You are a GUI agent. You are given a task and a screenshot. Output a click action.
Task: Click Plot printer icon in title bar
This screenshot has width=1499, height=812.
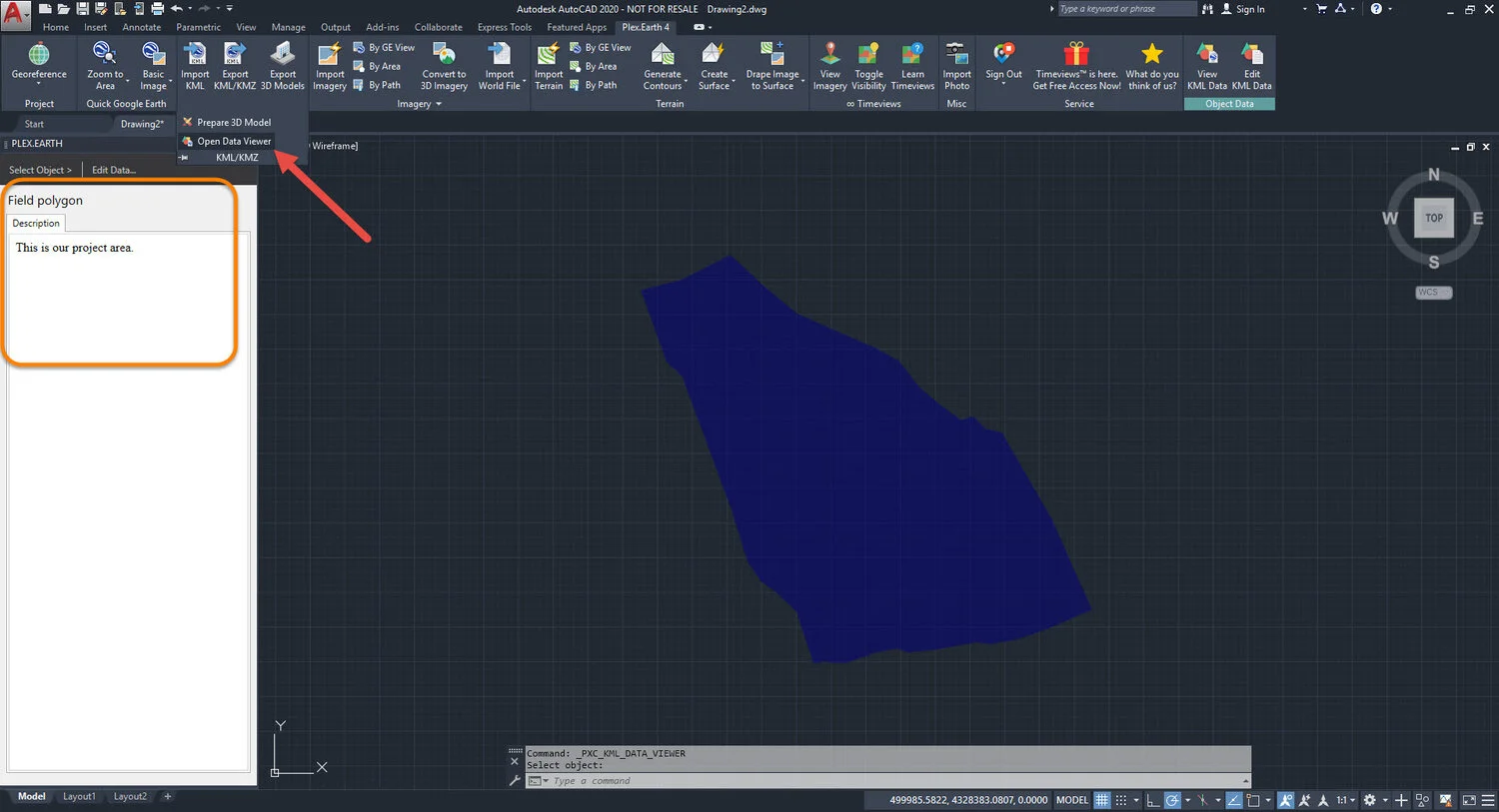point(157,8)
